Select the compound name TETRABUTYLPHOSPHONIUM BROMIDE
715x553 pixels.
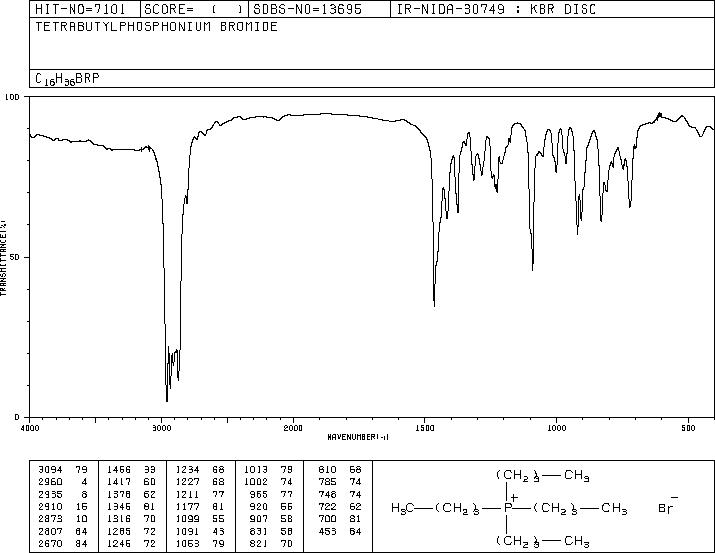[156, 26]
